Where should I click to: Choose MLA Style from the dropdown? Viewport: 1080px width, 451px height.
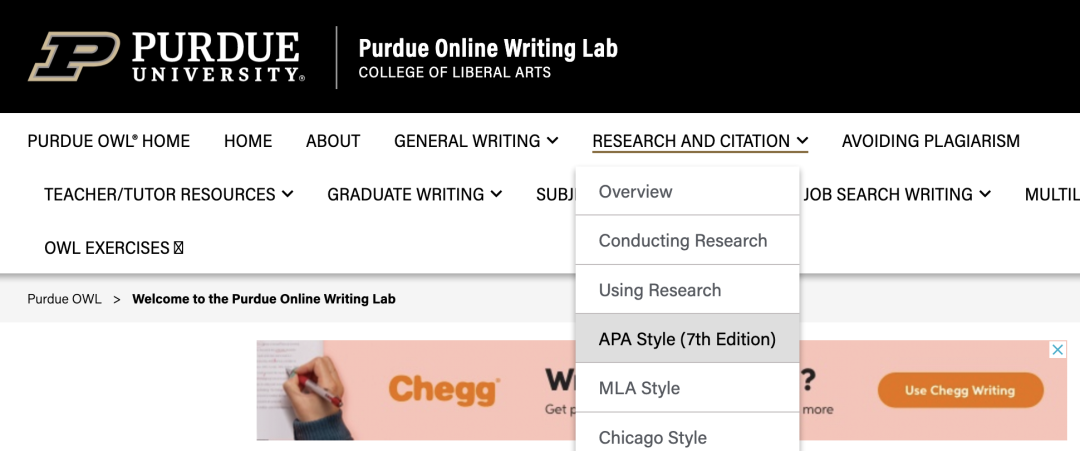click(x=687, y=388)
